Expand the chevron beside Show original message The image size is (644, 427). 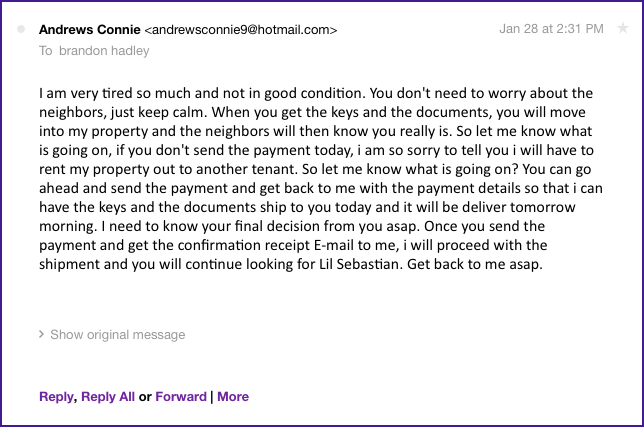41,335
